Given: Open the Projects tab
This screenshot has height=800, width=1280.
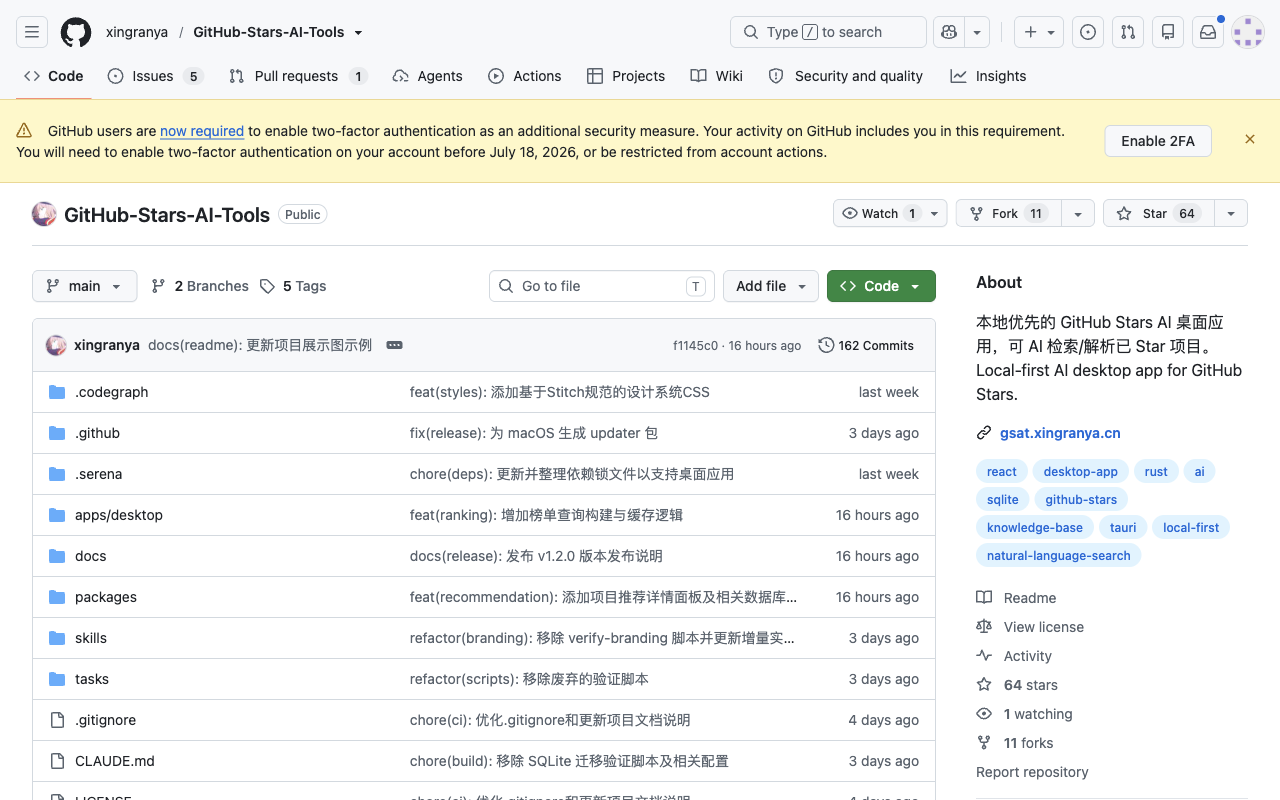Looking at the screenshot, I should click(x=626, y=76).
